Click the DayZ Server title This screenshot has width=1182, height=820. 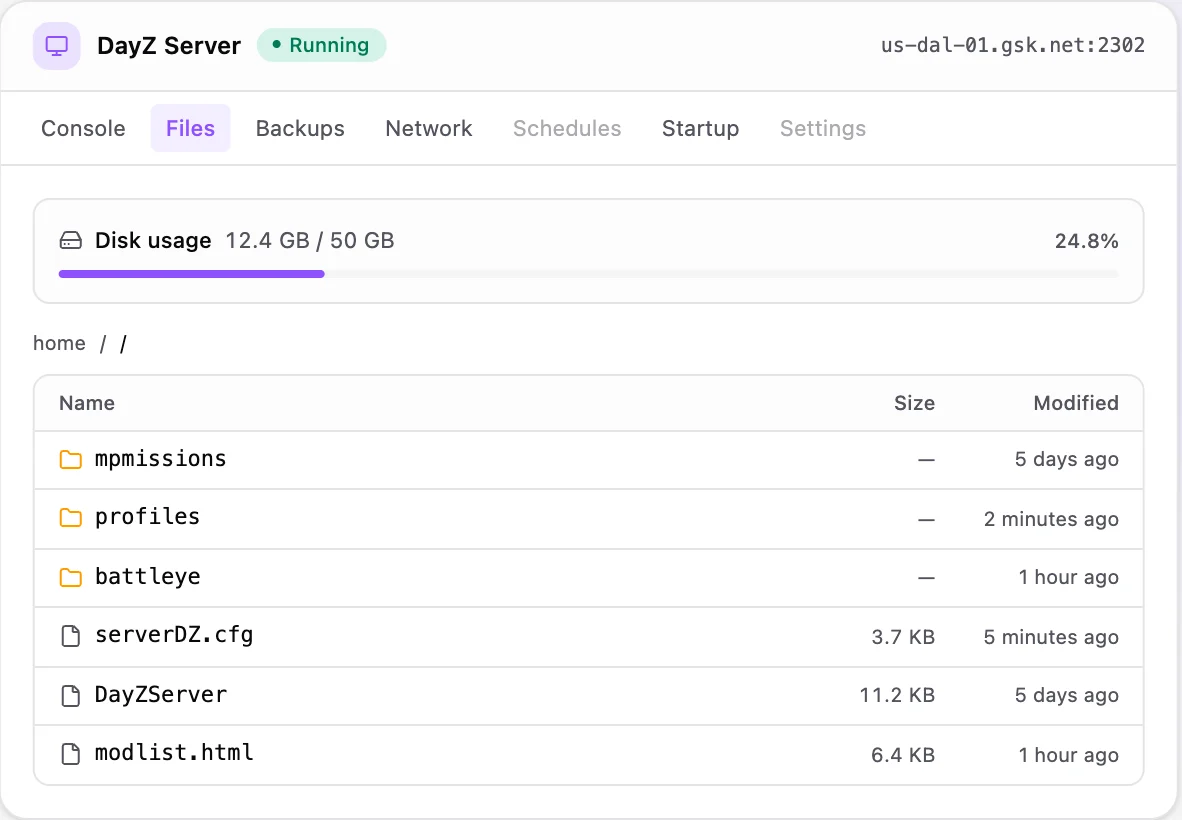point(169,46)
